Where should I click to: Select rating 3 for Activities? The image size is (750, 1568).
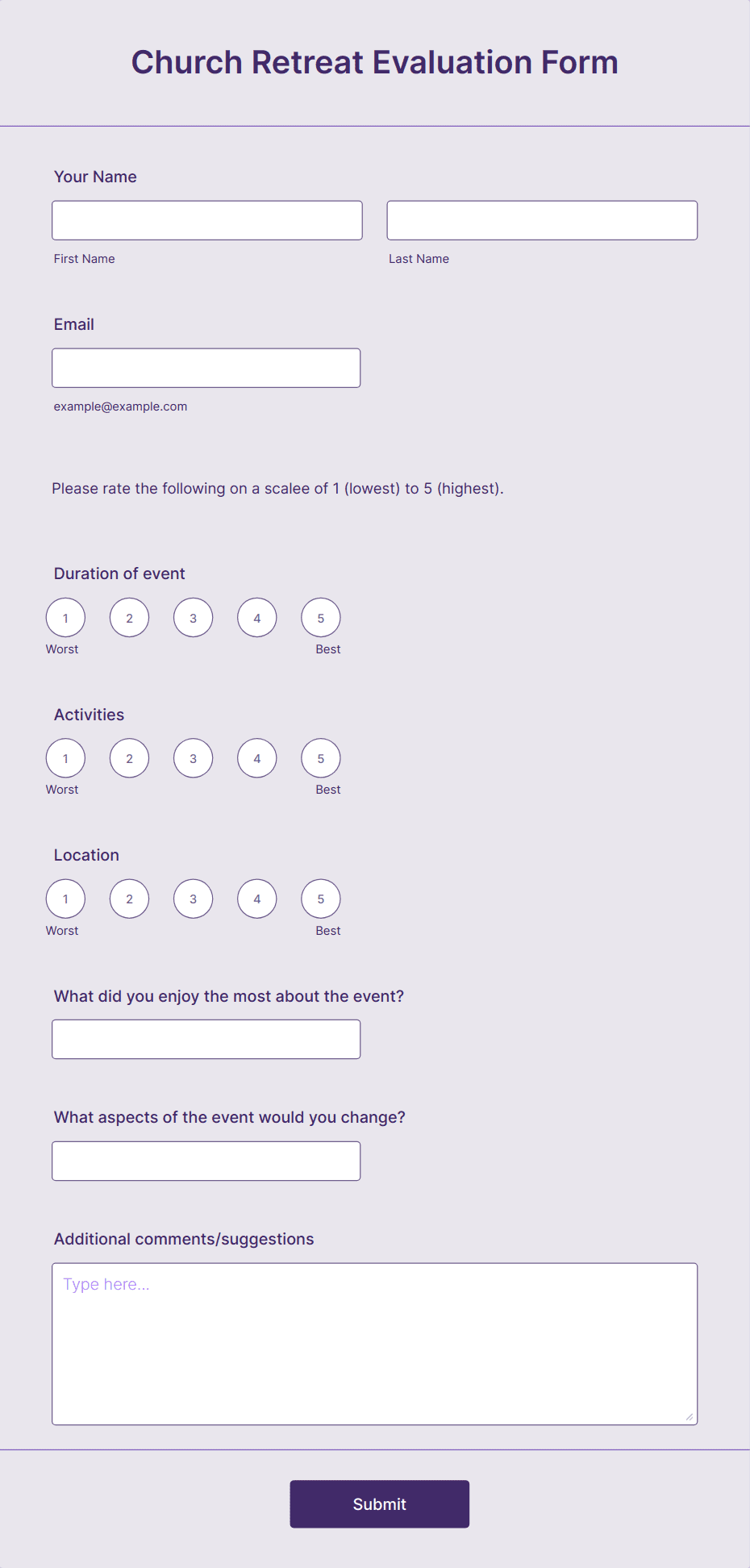(192, 757)
